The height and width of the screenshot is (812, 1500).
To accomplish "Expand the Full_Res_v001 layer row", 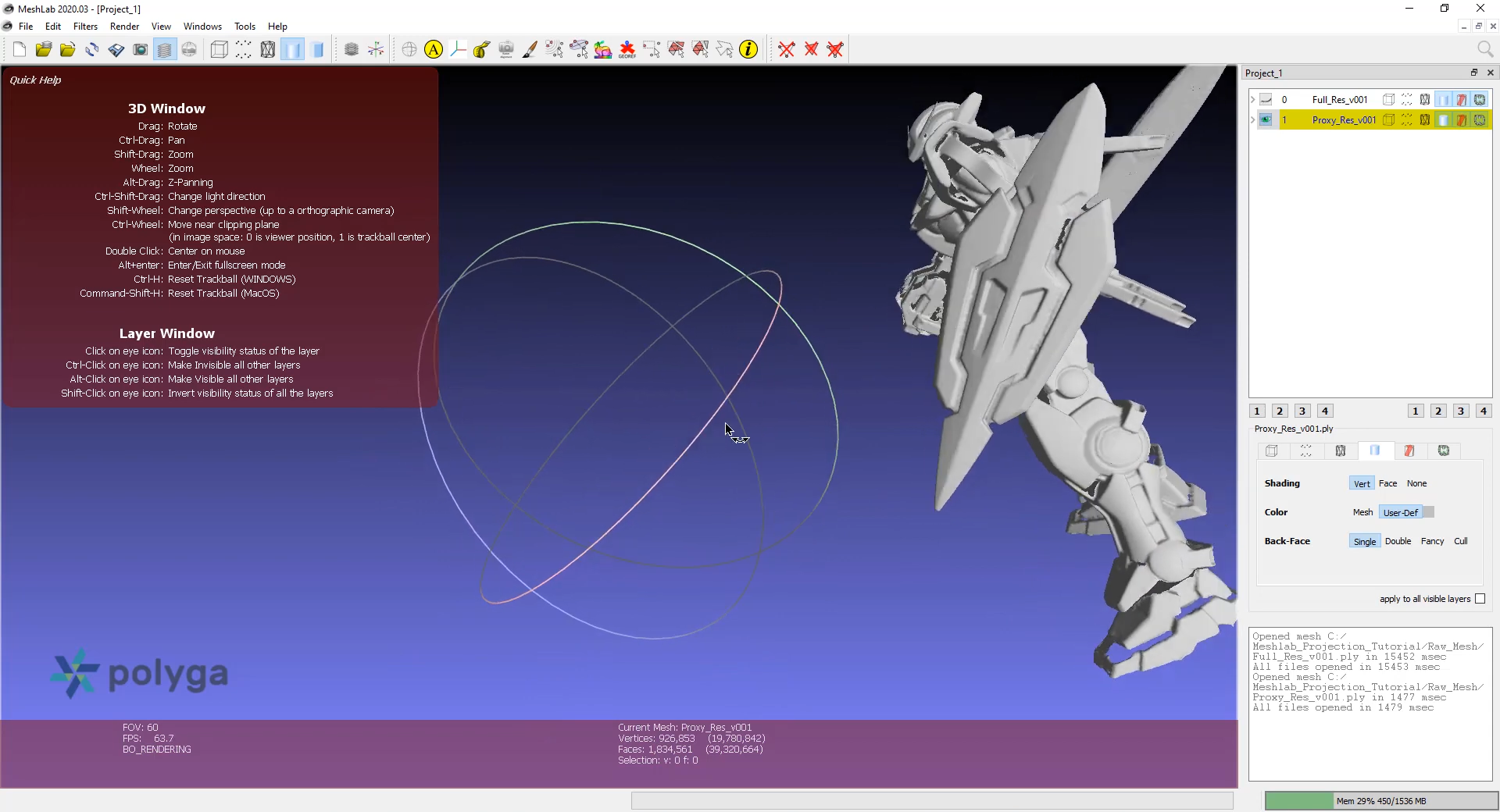I will [x=1253, y=100].
